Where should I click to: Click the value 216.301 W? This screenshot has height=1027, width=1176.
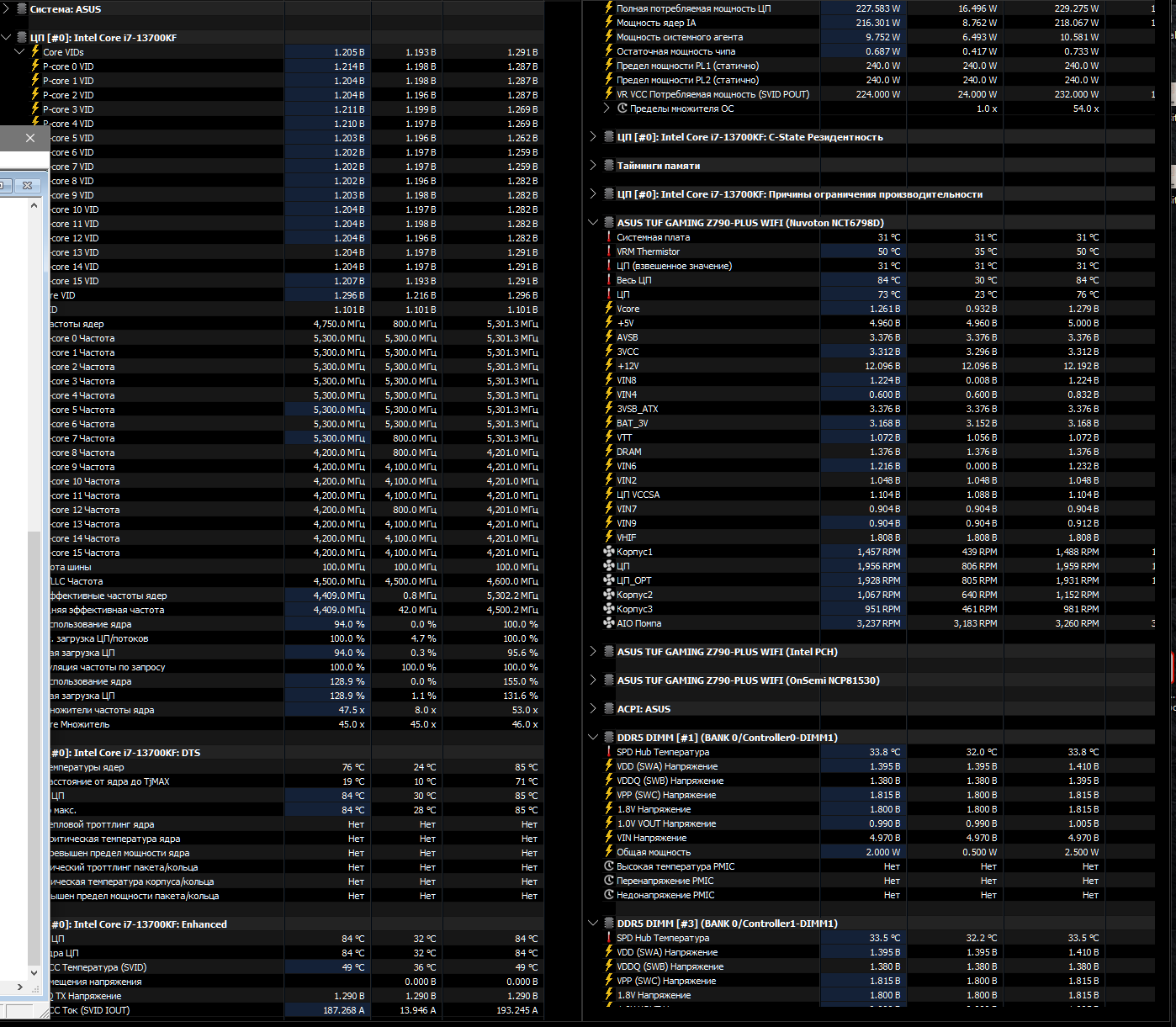tap(878, 23)
